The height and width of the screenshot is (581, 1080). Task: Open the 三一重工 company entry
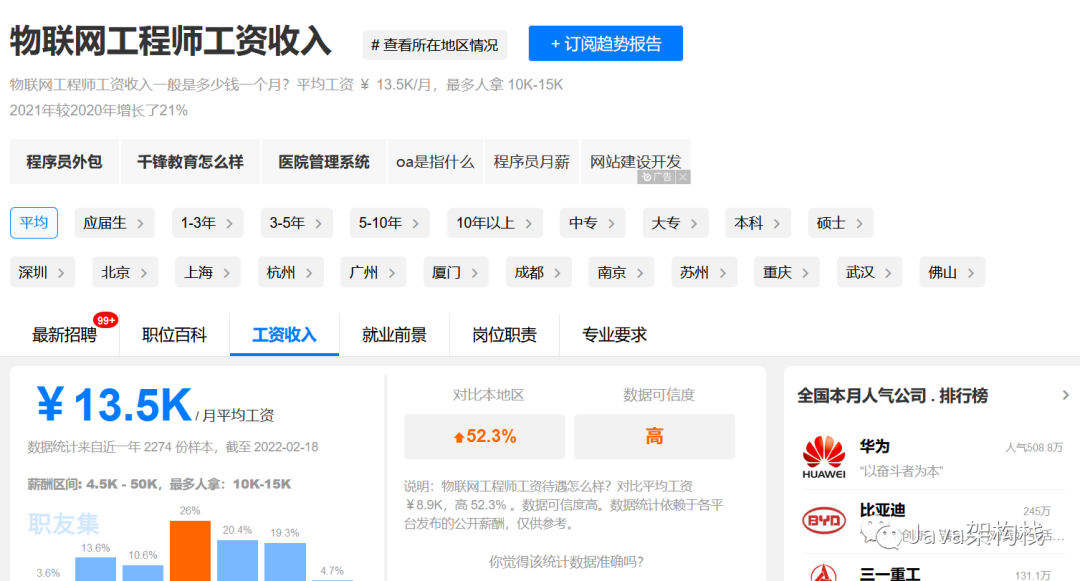(933, 569)
